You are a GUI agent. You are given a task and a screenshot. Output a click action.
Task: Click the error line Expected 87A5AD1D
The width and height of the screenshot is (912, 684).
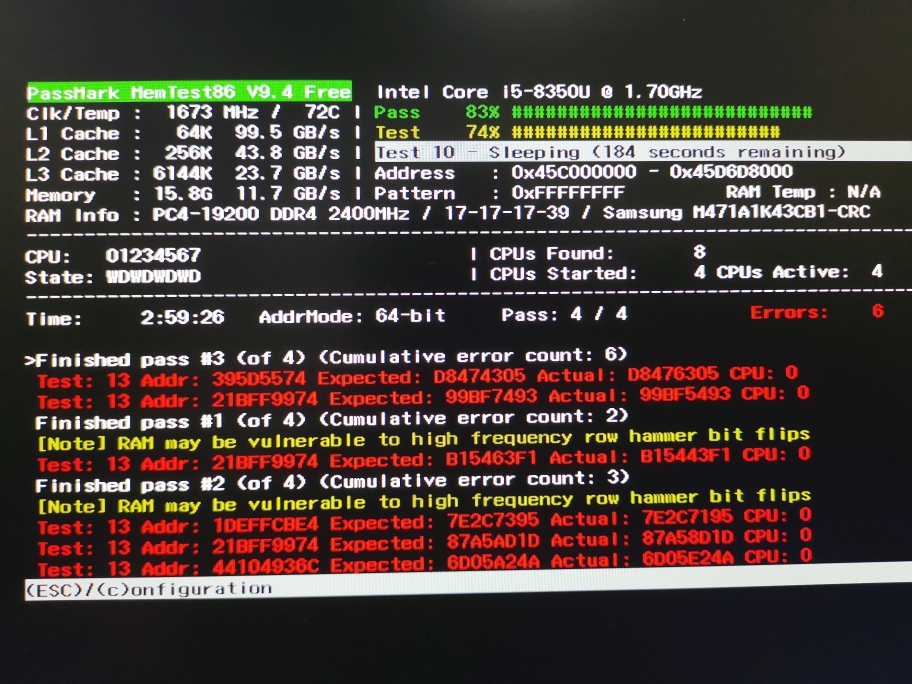(425, 542)
